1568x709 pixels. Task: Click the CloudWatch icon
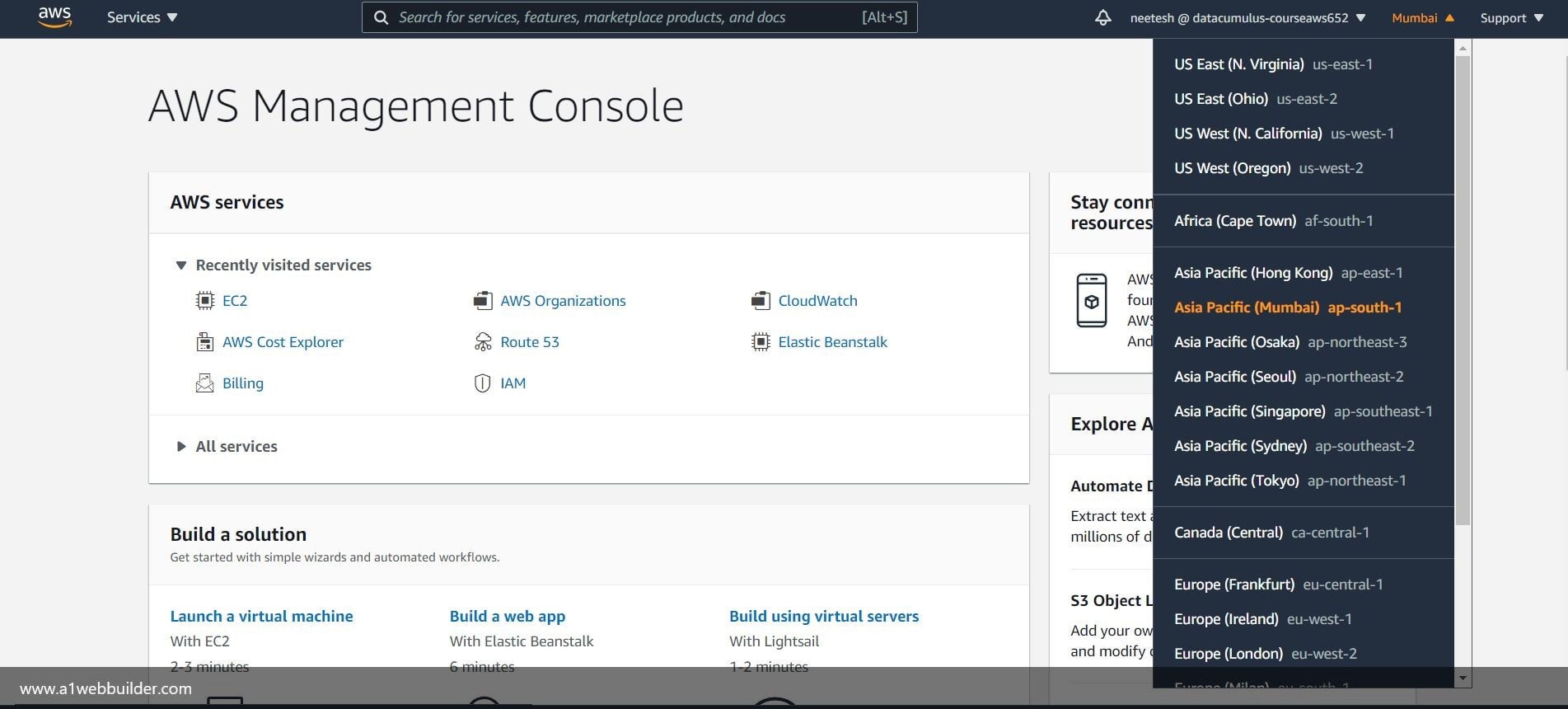point(761,301)
